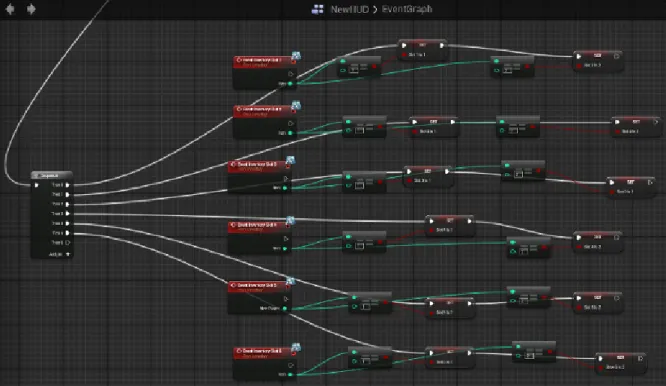Click the index box in first getter node, top chain
This screenshot has height=386, width=666.
click(x=354, y=70)
